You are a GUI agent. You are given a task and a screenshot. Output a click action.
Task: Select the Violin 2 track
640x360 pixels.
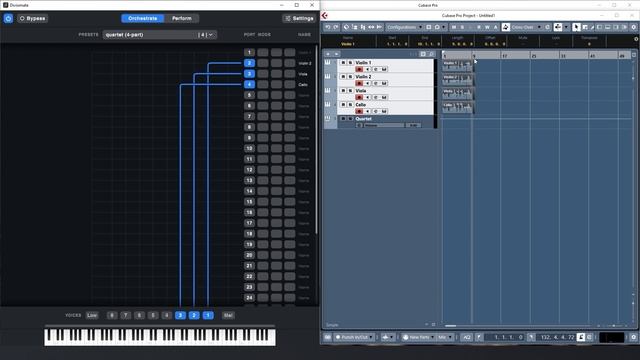(x=386, y=80)
